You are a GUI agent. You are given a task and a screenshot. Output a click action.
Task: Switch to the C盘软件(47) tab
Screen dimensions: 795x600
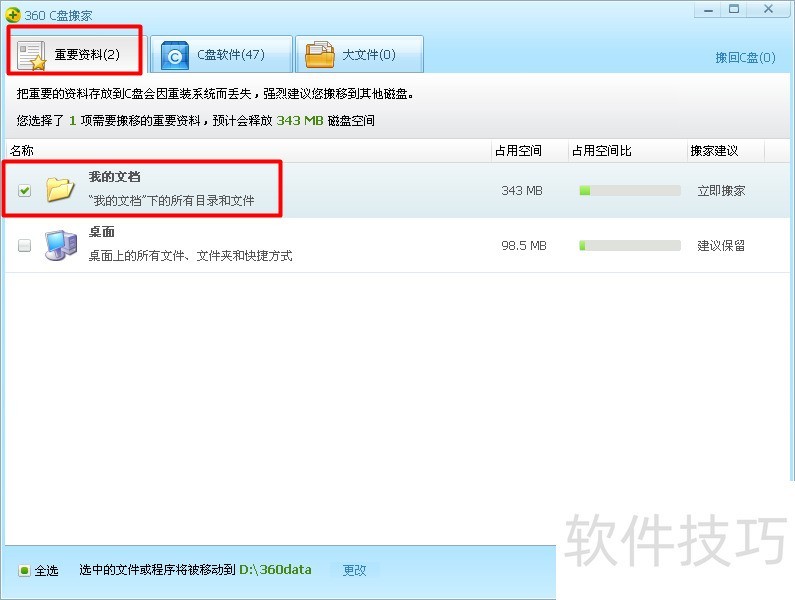click(221, 55)
